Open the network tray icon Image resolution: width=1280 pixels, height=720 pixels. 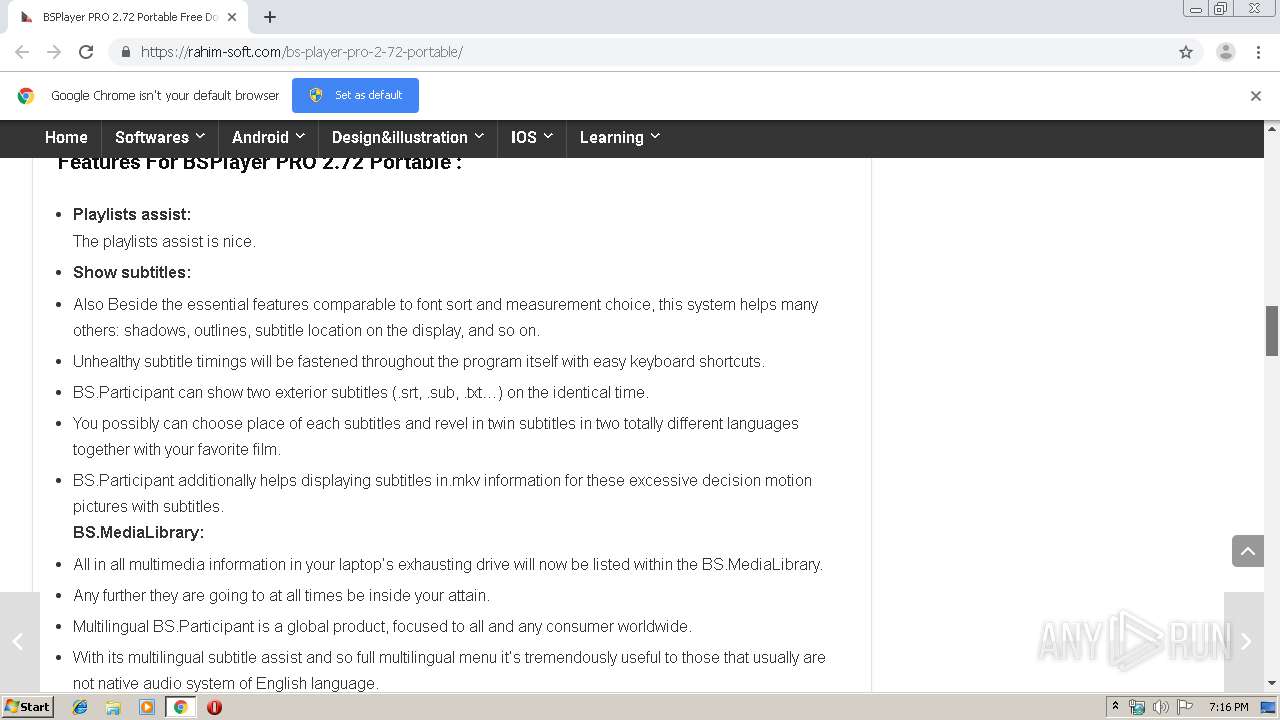coord(1137,707)
